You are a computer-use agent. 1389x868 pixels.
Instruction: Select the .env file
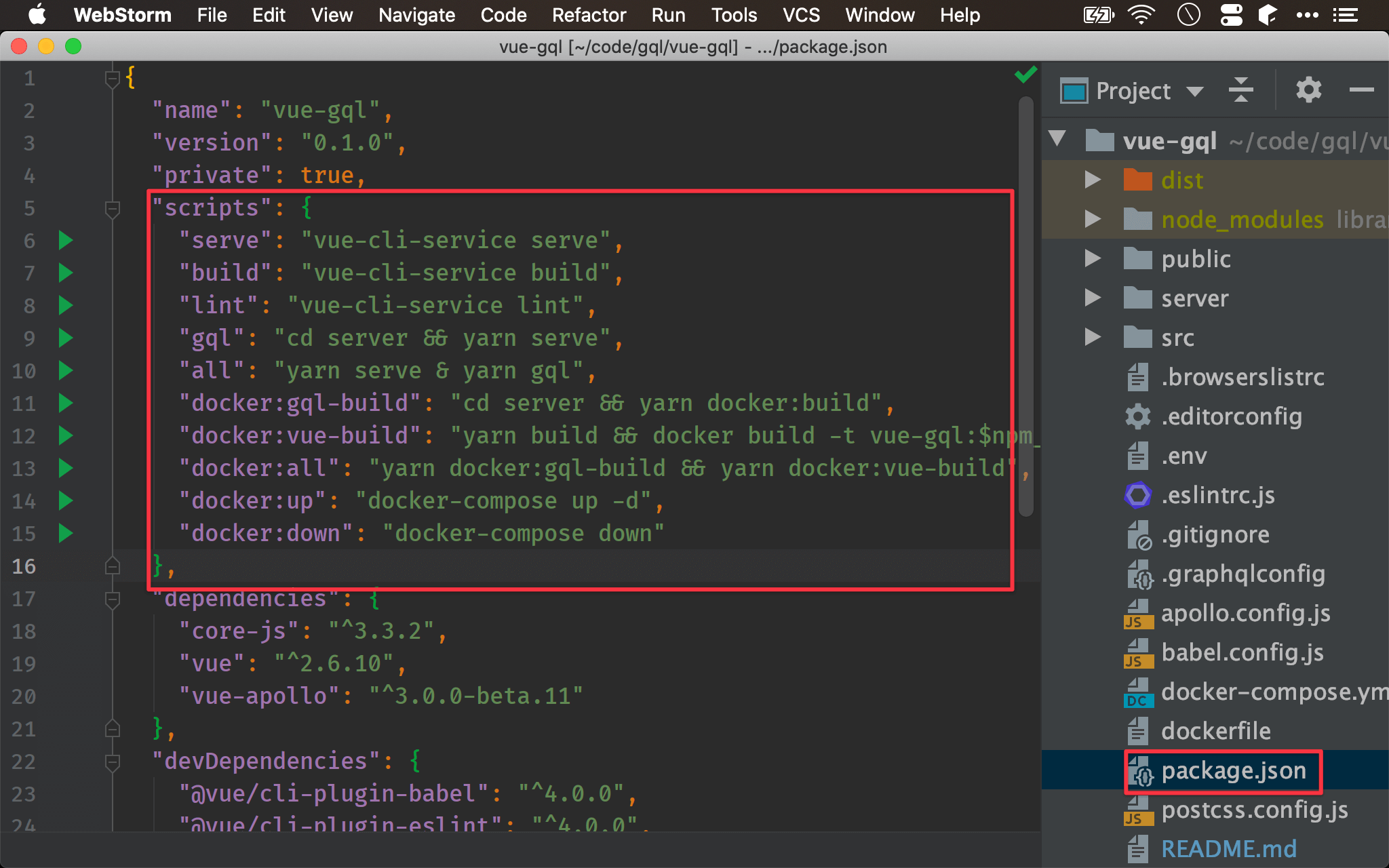1184,455
